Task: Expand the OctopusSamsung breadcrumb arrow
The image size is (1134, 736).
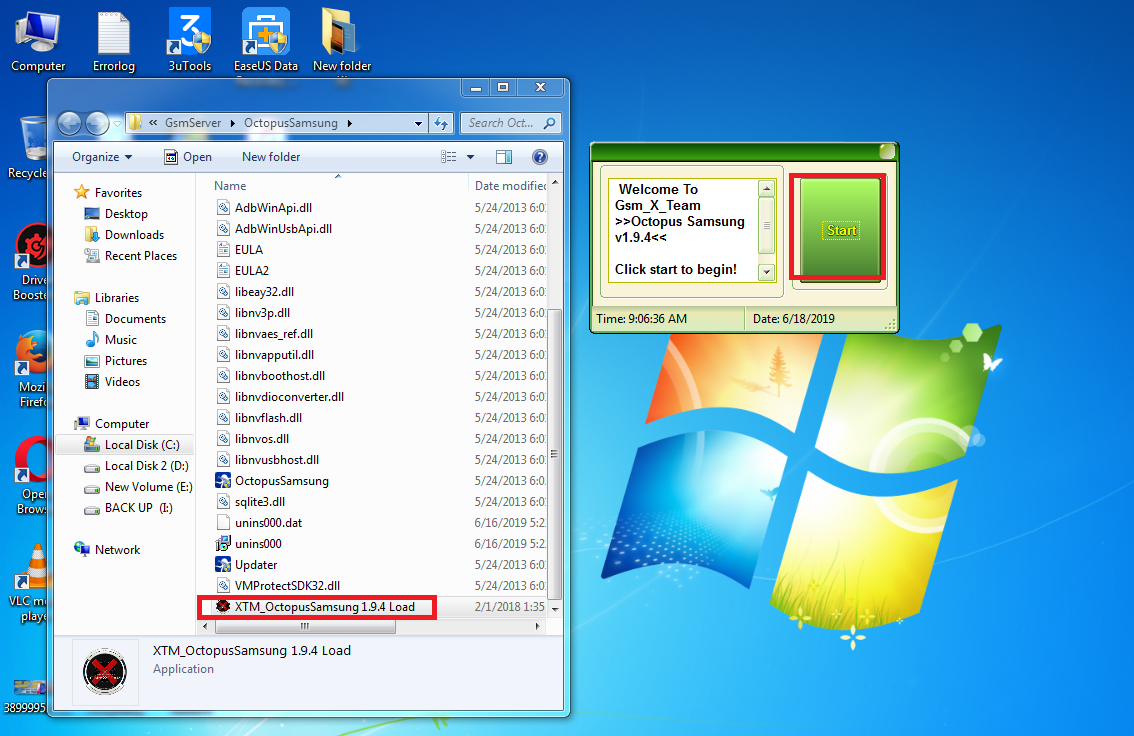Action: tap(349, 124)
